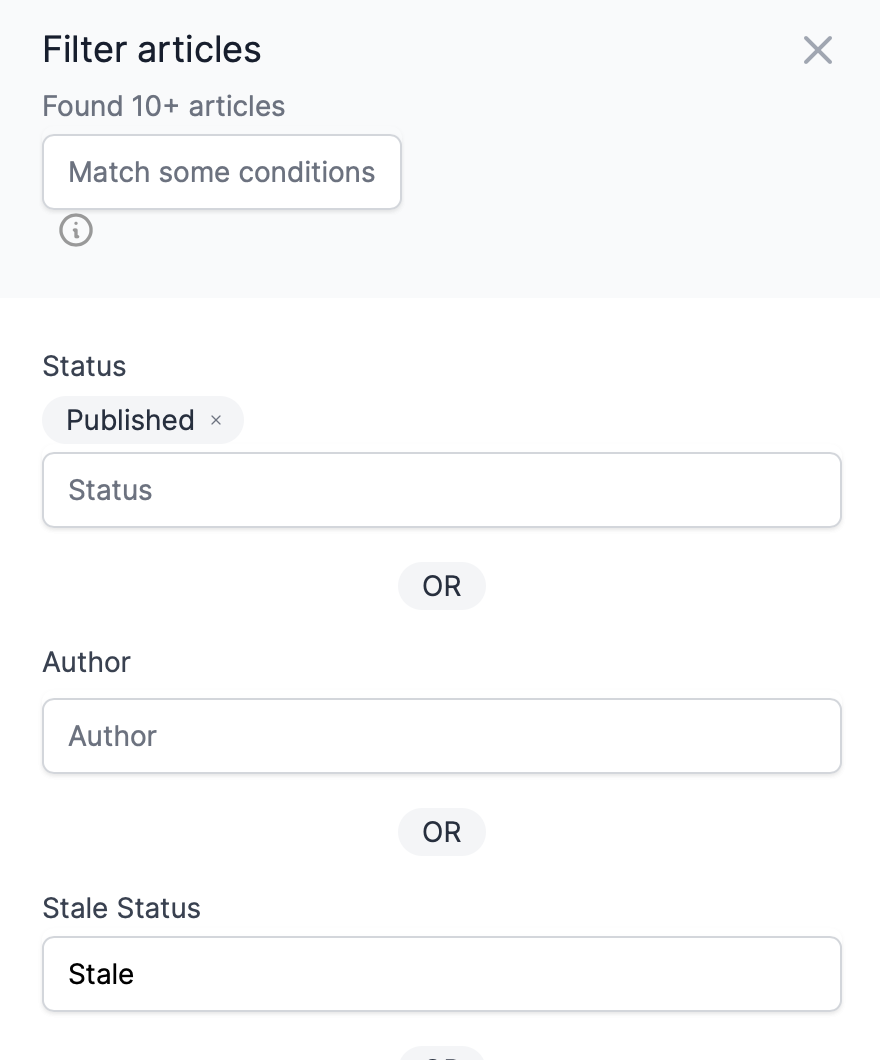Screen dimensions: 880x1060
Task: Click the OR badge between Author and Stale Status
Action: click(441, 832)
